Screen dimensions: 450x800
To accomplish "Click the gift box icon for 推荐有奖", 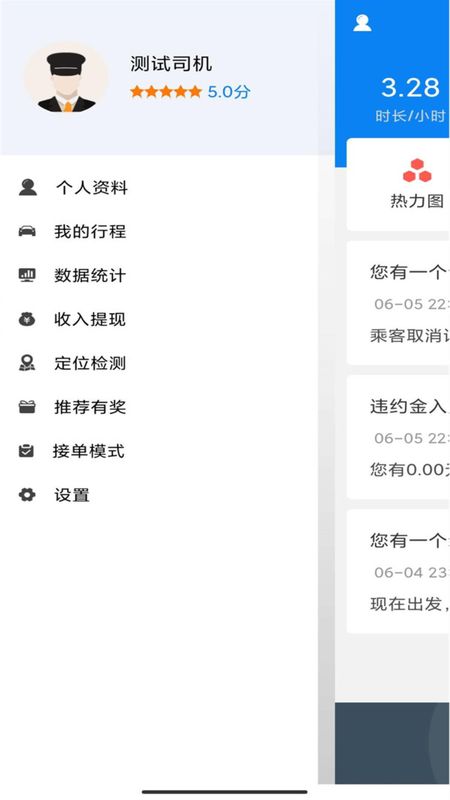I will 27,407.
